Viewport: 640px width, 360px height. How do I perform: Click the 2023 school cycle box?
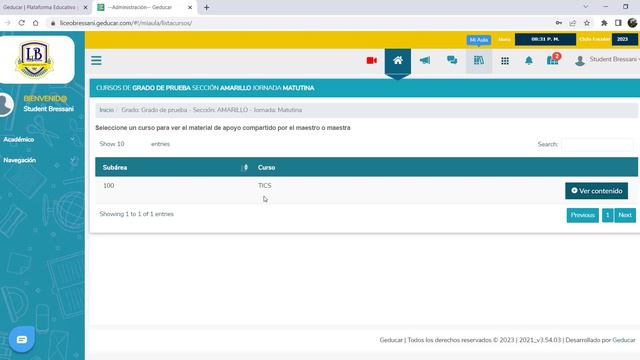(x=624, y=39)
